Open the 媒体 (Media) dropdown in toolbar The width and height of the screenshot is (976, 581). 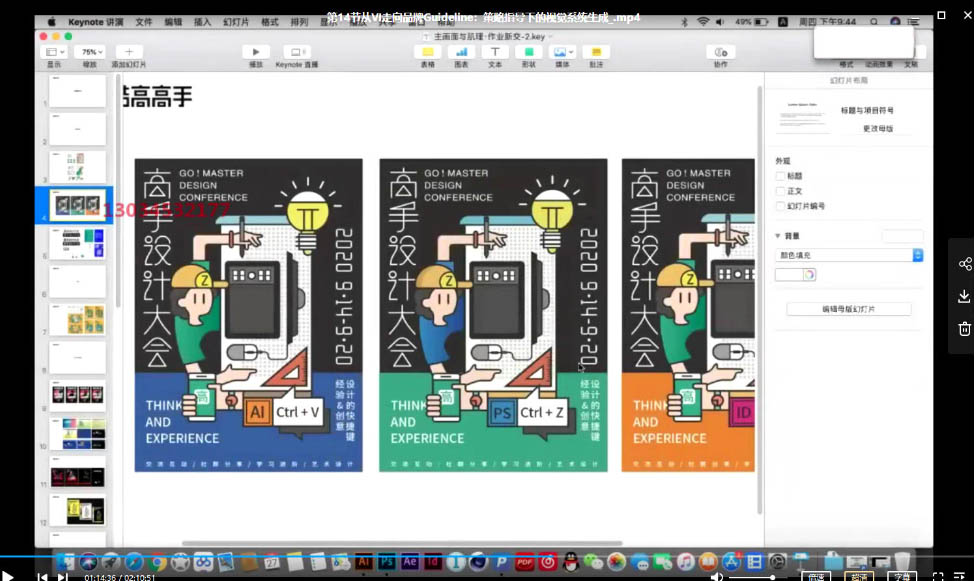pyautogui.click(x=563, y=52)
